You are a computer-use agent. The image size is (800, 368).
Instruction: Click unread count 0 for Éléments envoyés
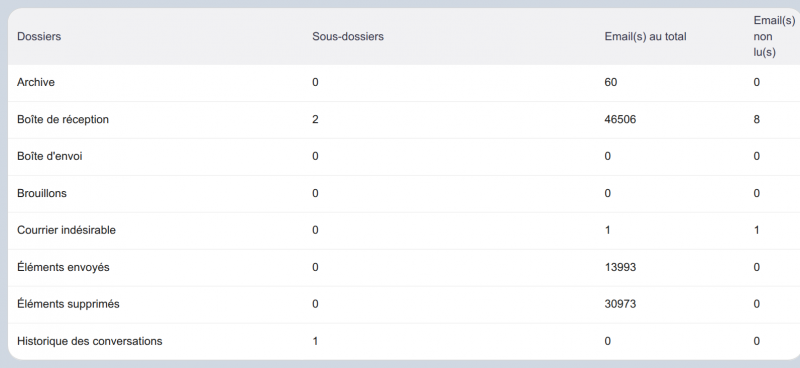tap(757, 267)
